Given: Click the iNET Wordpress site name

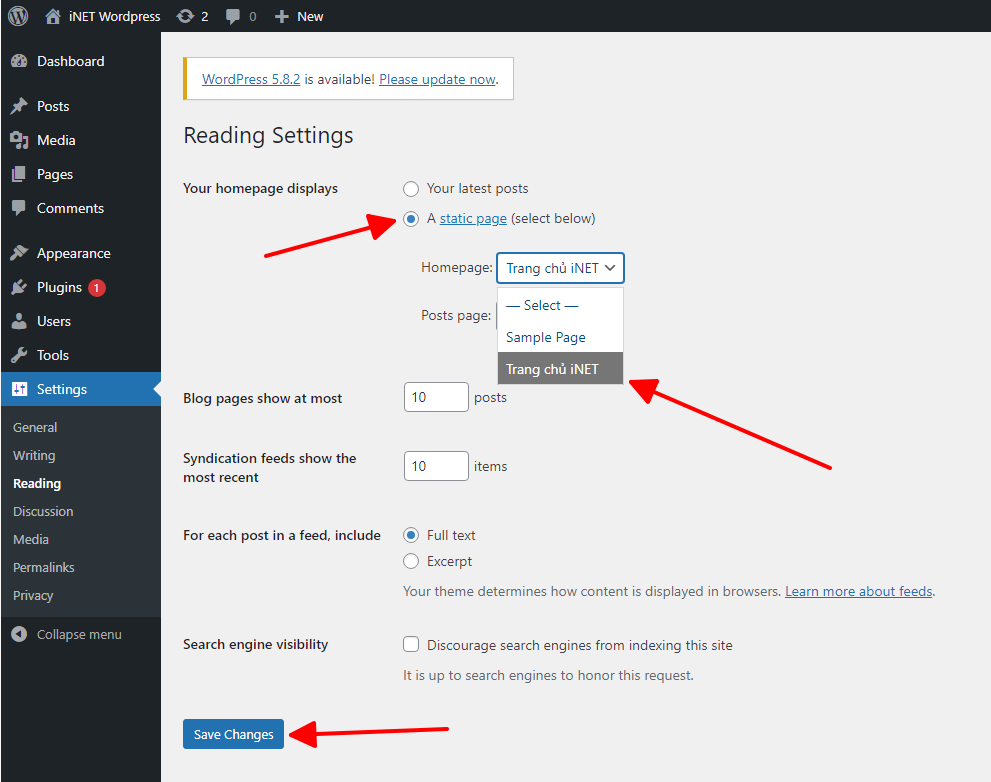Looking at the screenshot, I should tap(114, 16).
